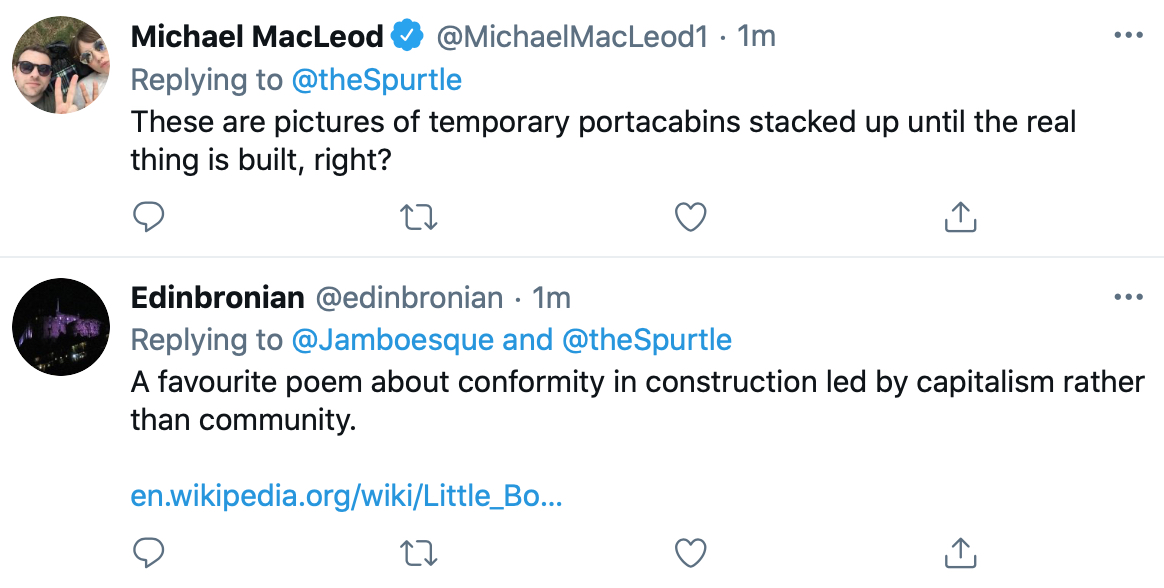Open Michael MacLeod display name
The image size is (1164, 588).
(257, 36)
